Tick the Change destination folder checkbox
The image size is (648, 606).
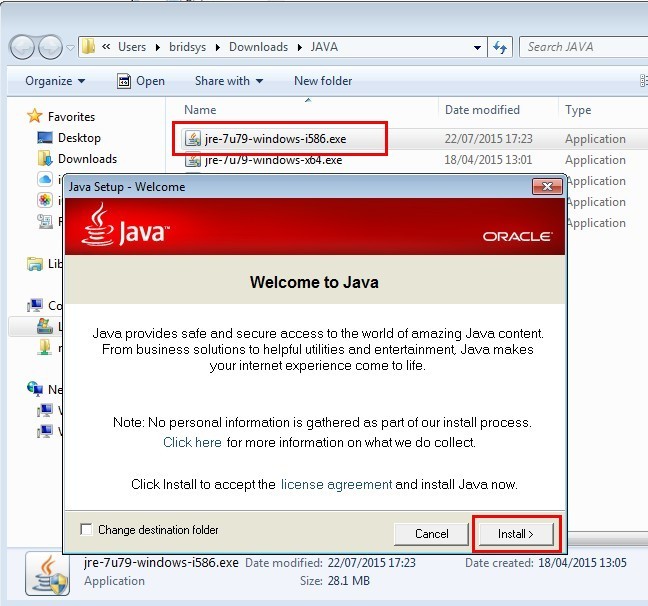(86, 530)
